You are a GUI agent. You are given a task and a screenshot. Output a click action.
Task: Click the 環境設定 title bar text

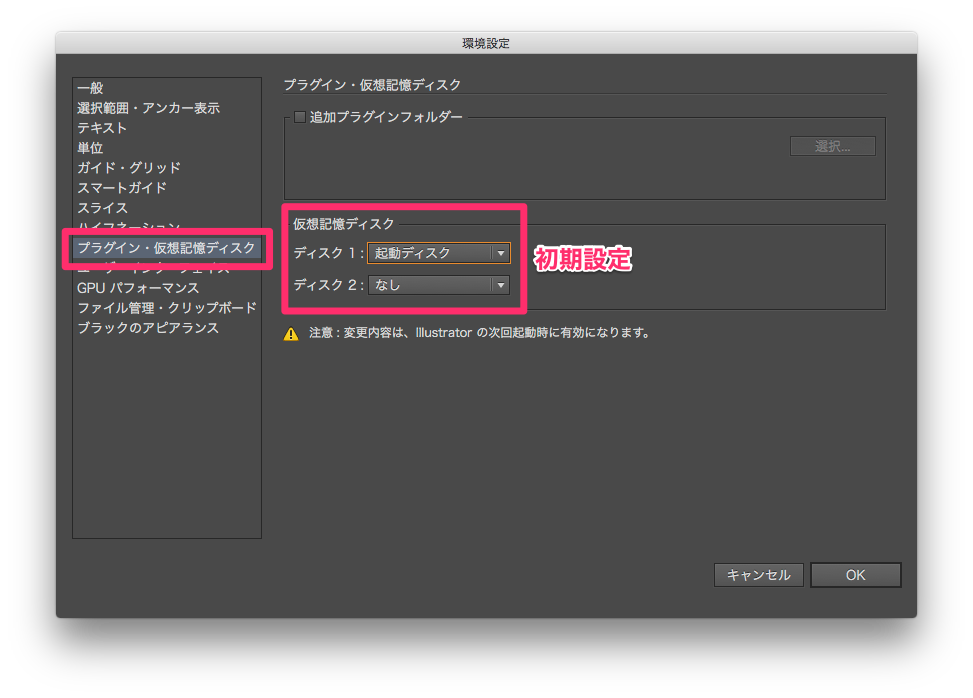click(486, 43)
